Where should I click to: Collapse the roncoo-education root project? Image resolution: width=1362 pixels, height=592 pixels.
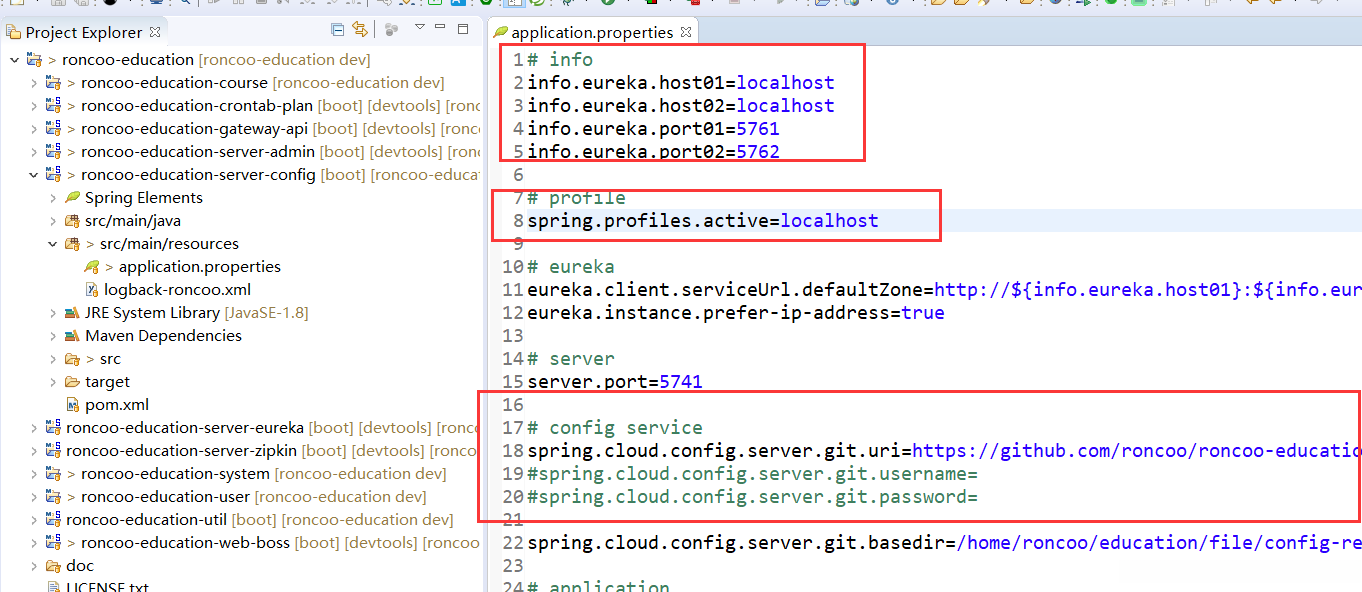14,60
